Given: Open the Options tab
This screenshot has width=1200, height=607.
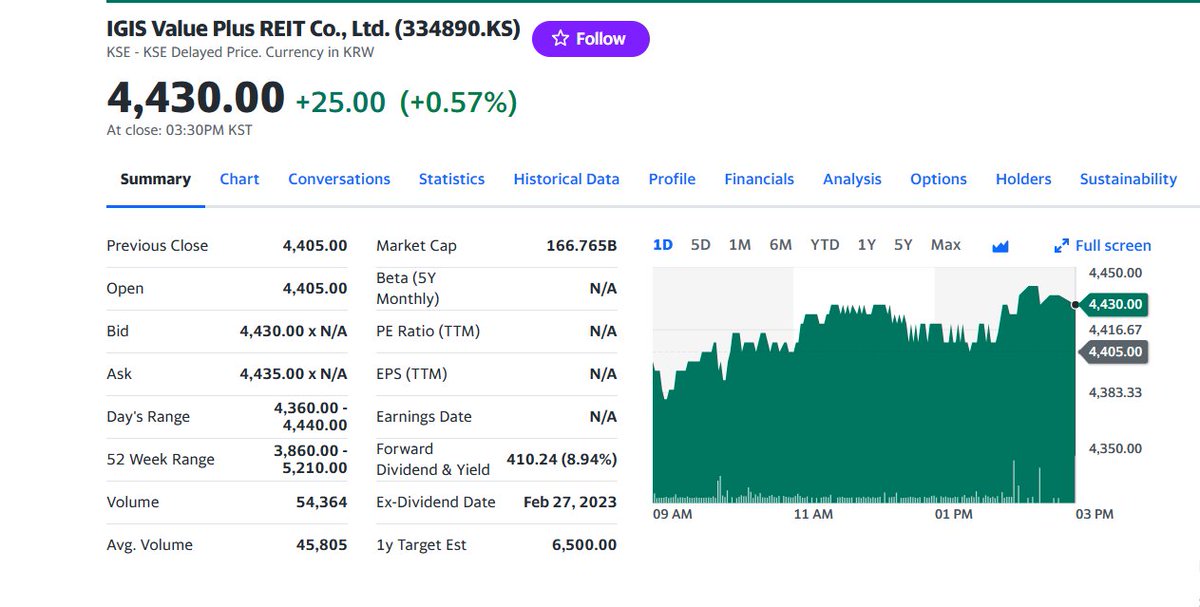Looking at the screenshot, I should [x=938, y=179].
